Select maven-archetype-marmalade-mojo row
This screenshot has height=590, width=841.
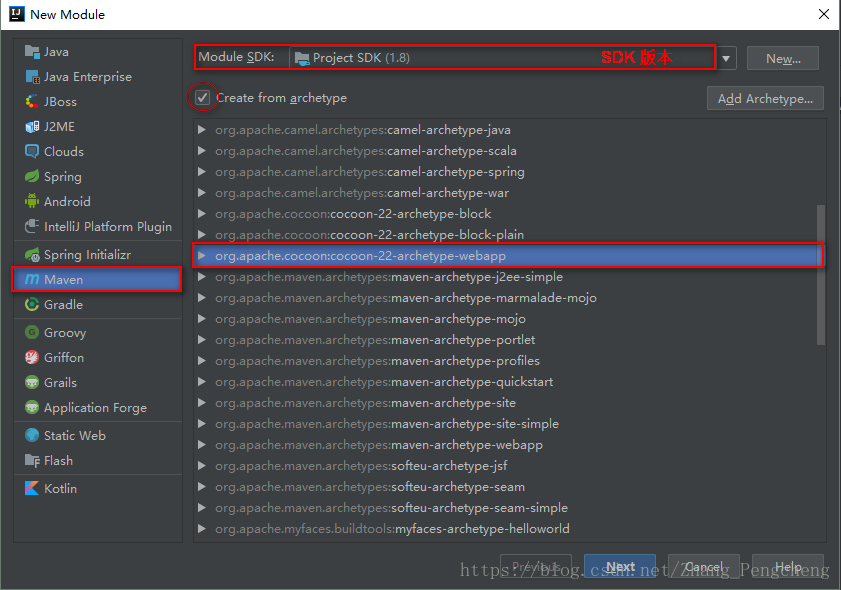[509, 298]
